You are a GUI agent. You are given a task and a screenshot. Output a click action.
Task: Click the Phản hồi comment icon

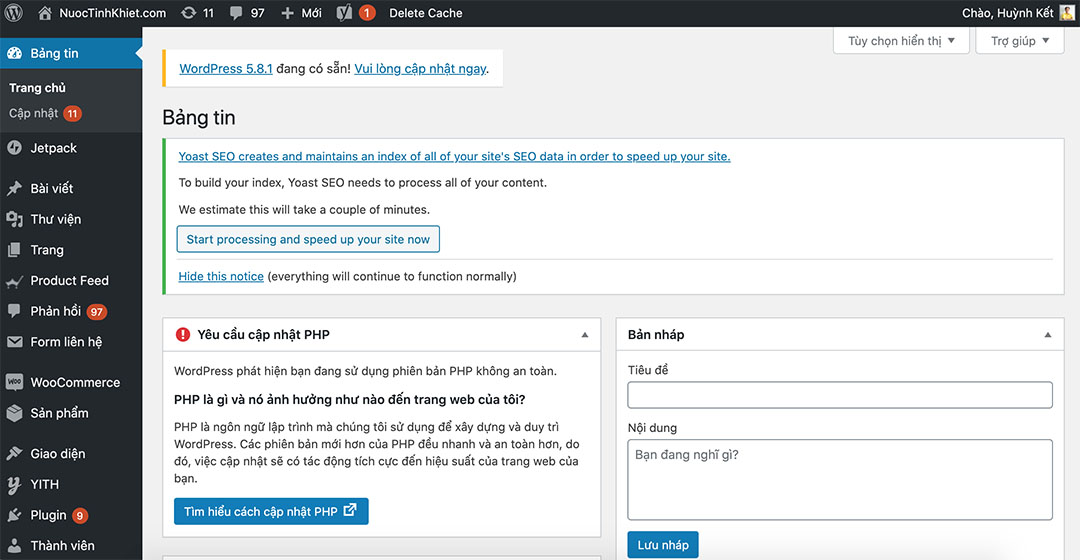pyautogui.click(x=14, y=311)
